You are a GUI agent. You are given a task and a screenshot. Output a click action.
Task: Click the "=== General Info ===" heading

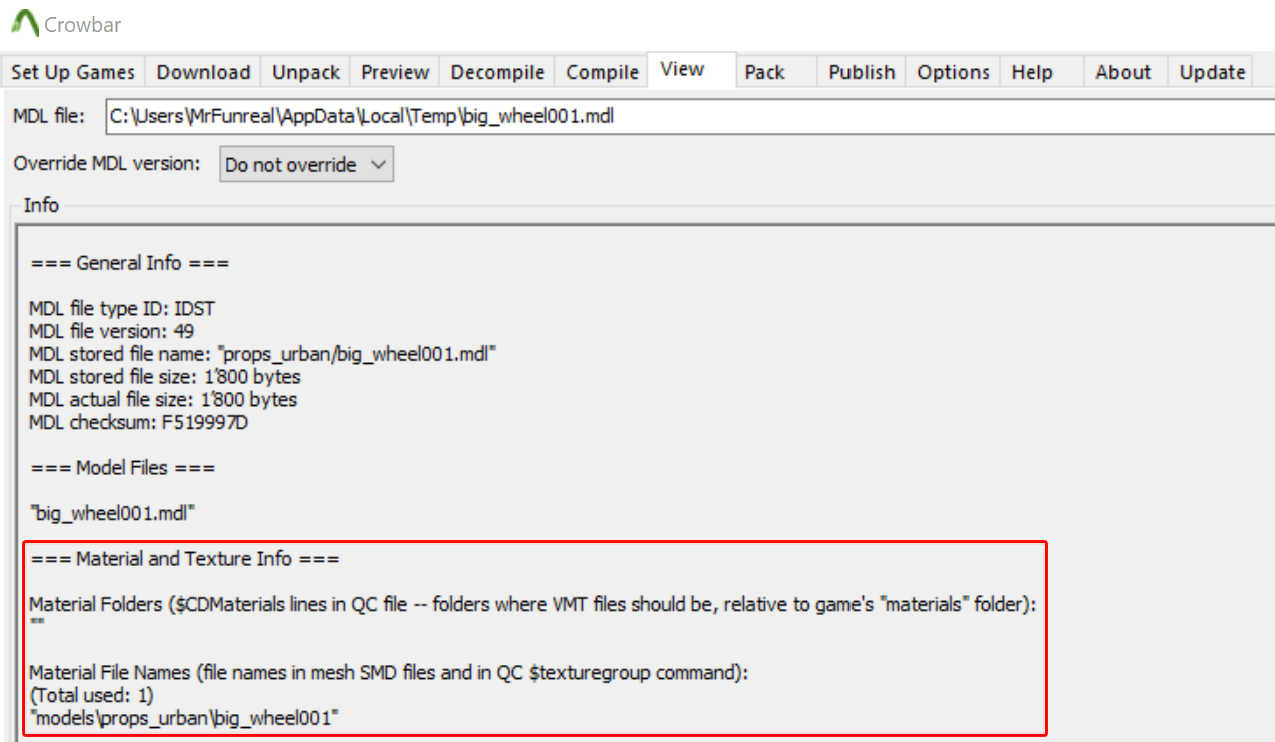coord(130,263)
